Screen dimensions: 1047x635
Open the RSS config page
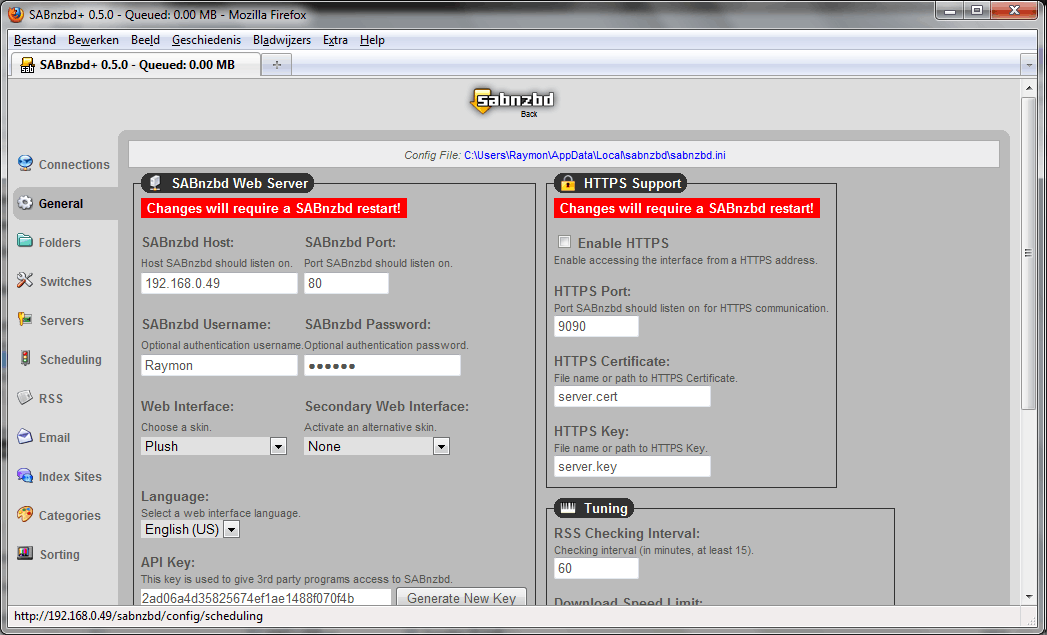51,399
